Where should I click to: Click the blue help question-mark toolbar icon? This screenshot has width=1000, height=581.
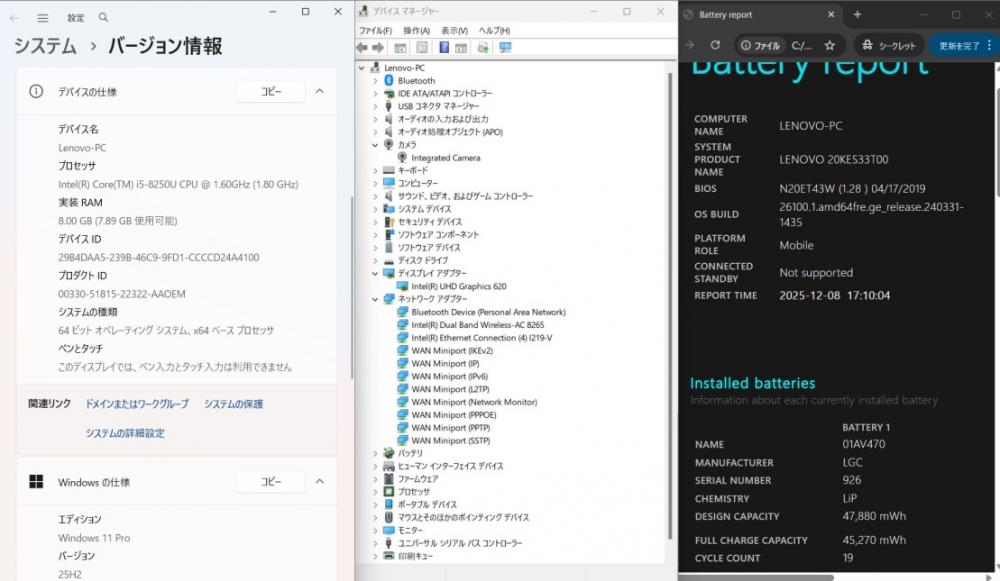pyautogui.click(x=444, y=48)
